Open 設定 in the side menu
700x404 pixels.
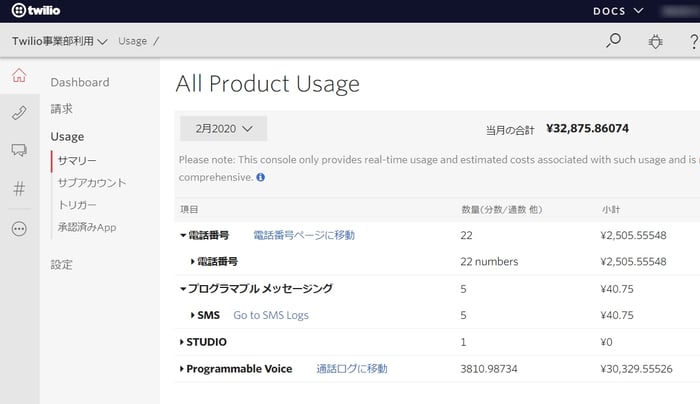[x=62, y=265]
